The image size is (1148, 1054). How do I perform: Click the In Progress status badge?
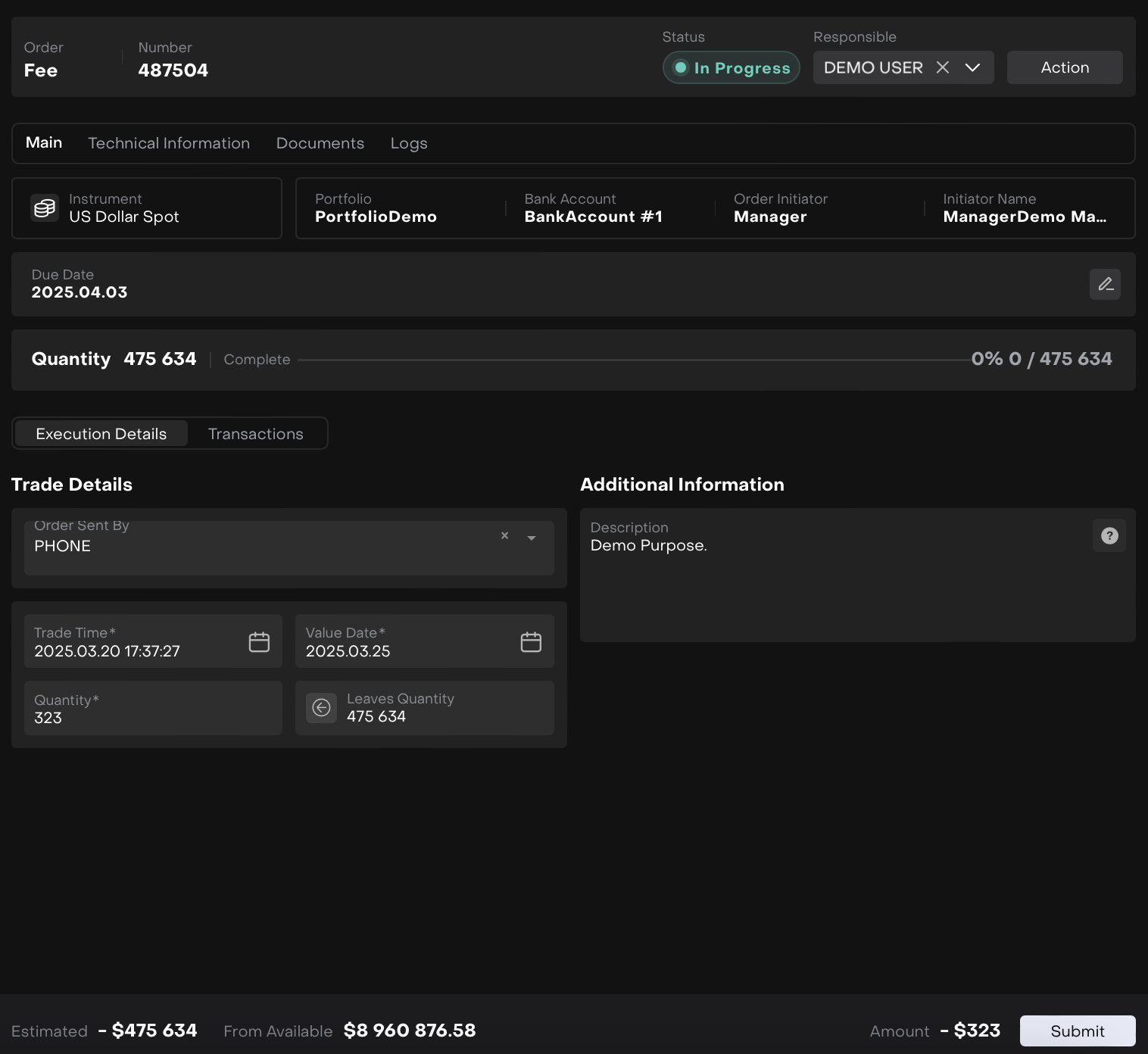coord(732,67)
